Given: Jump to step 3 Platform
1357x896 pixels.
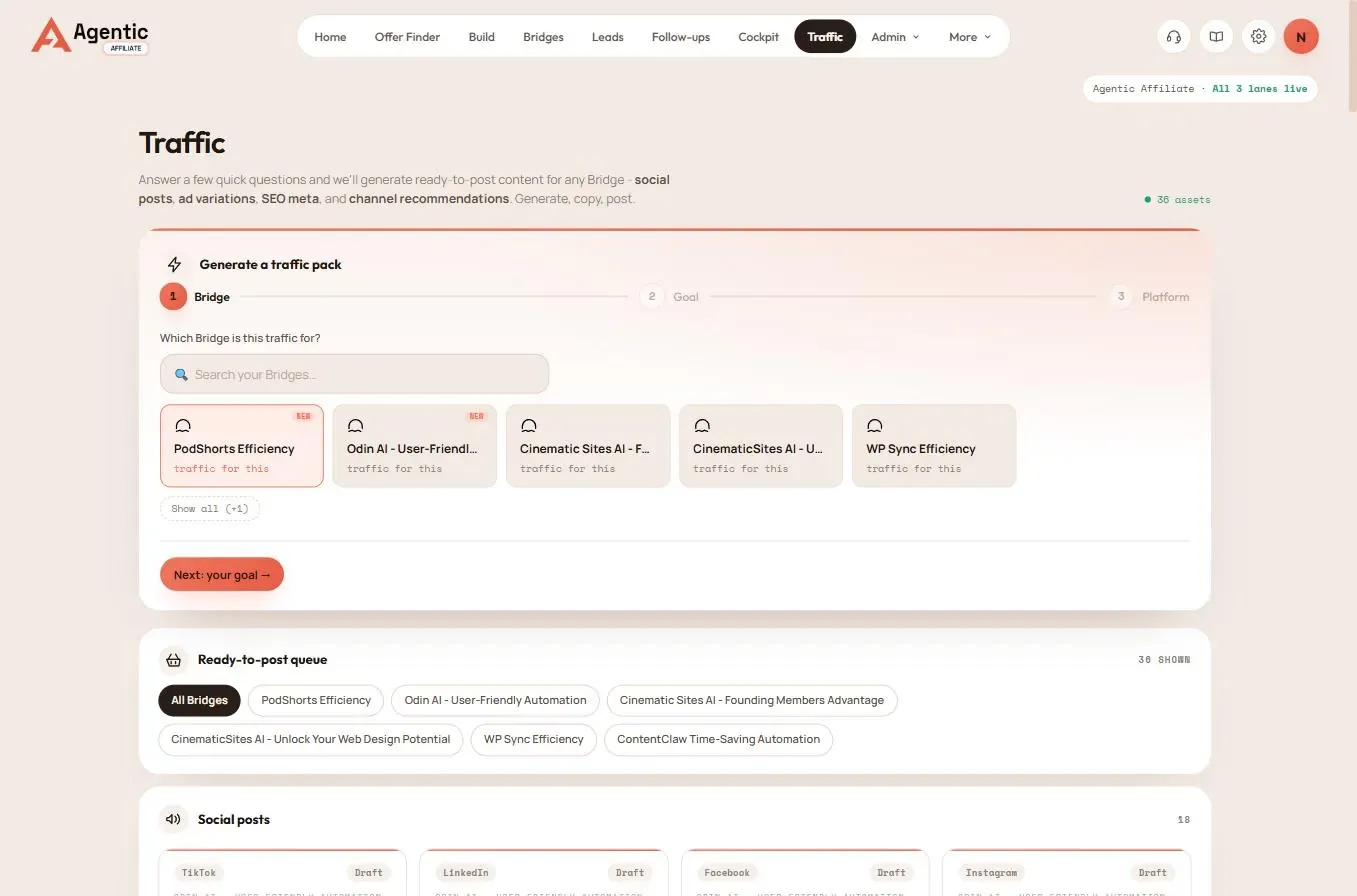Looking at the screenshot, I should coord(1150,297).
